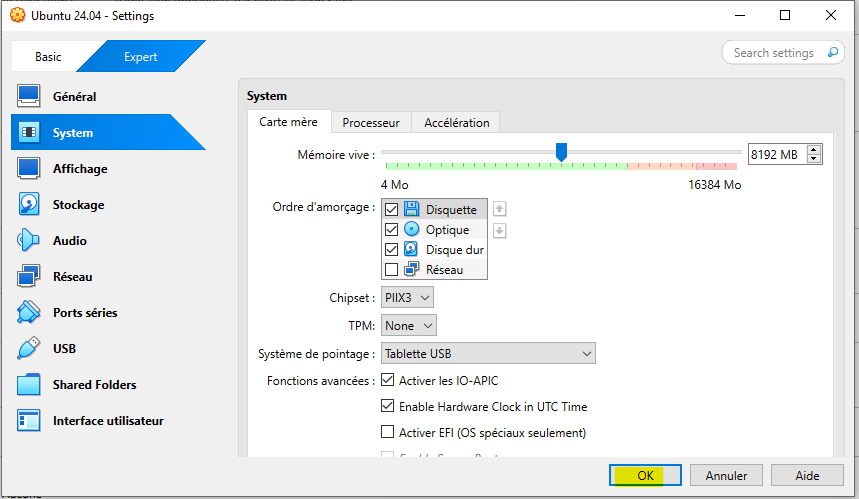Viewport: 859px width, 499px height.
Task: Disable Activer les IO-APIC option
Action: [x=388, y=381]
